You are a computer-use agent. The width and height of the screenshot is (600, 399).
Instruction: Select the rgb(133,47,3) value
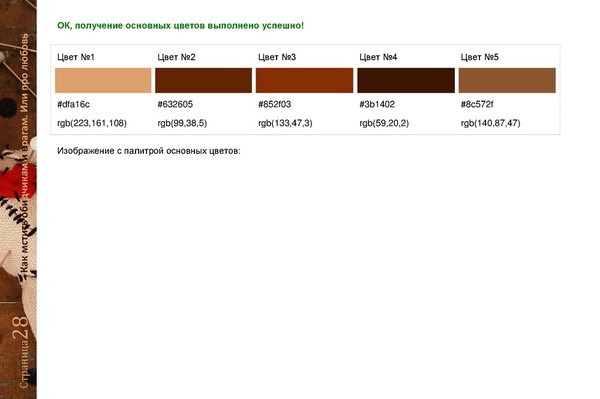pyautogui.click(x=285, y=123)
